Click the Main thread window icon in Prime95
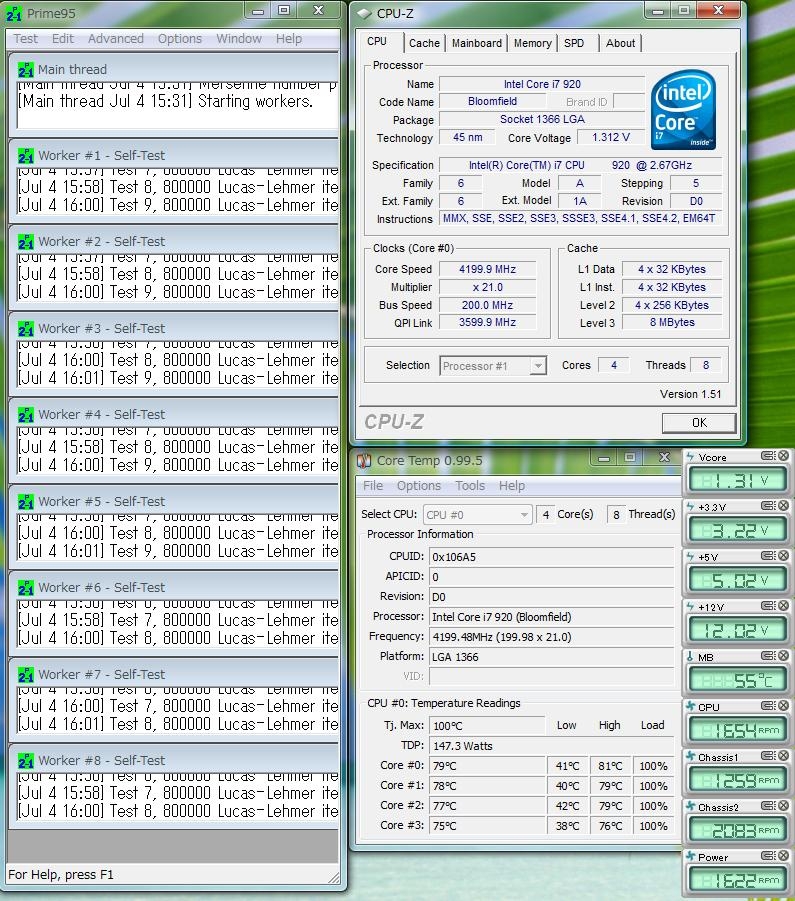 tap(26, 70)
